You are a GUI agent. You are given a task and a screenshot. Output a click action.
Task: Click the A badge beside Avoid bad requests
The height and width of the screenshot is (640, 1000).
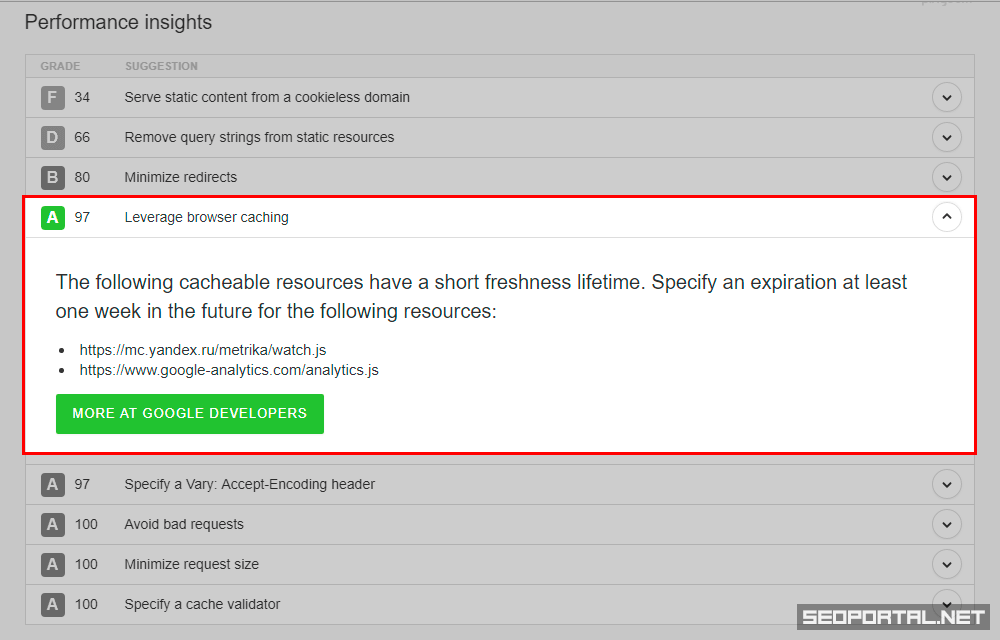[53, 524]
